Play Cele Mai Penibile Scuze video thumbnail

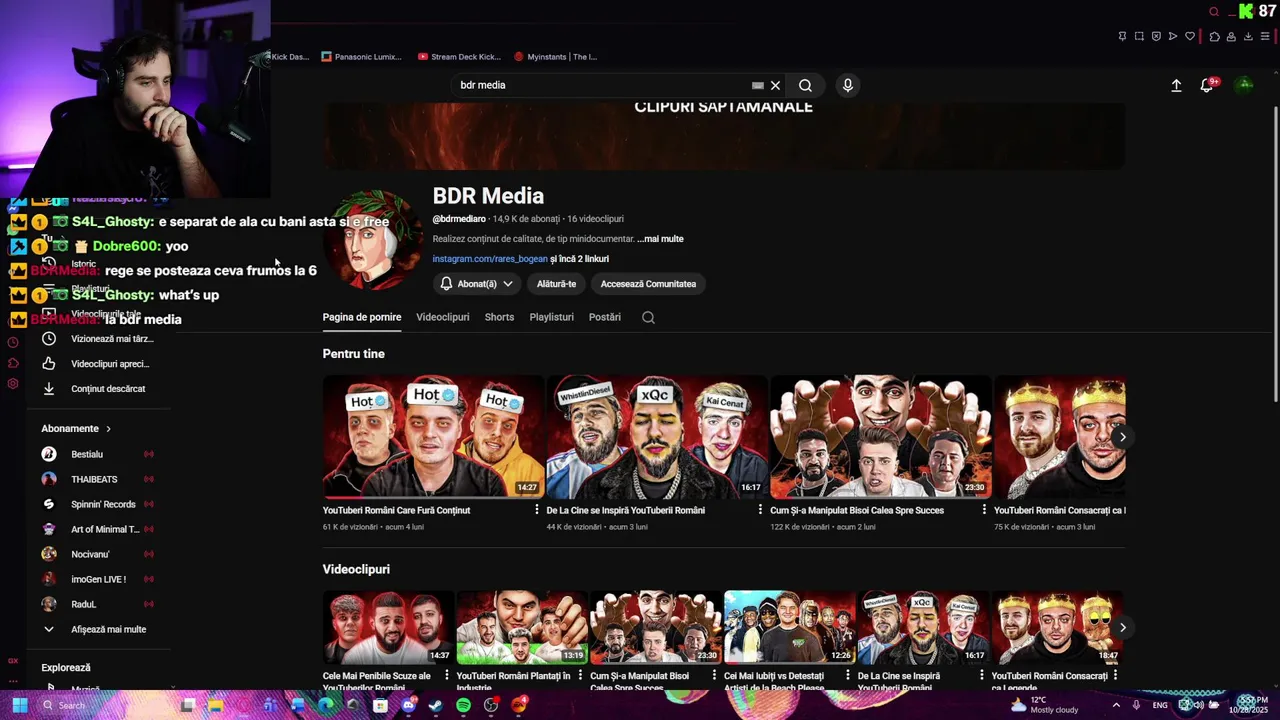click(x=388, y=628)
